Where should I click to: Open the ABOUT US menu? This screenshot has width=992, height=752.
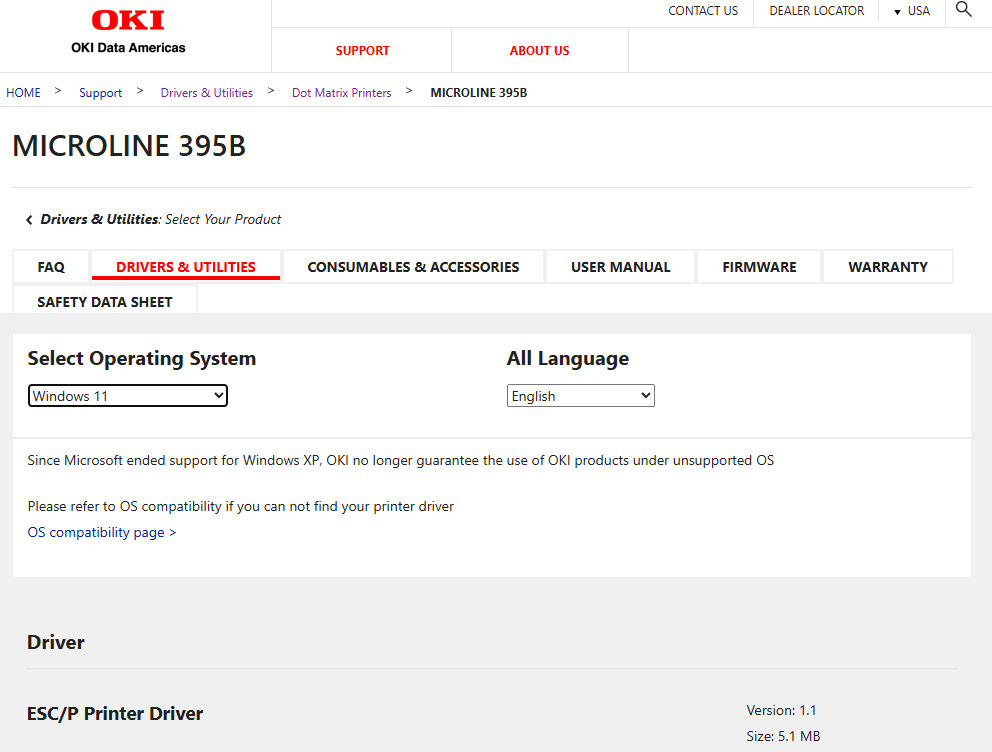[x=539, y=51]
